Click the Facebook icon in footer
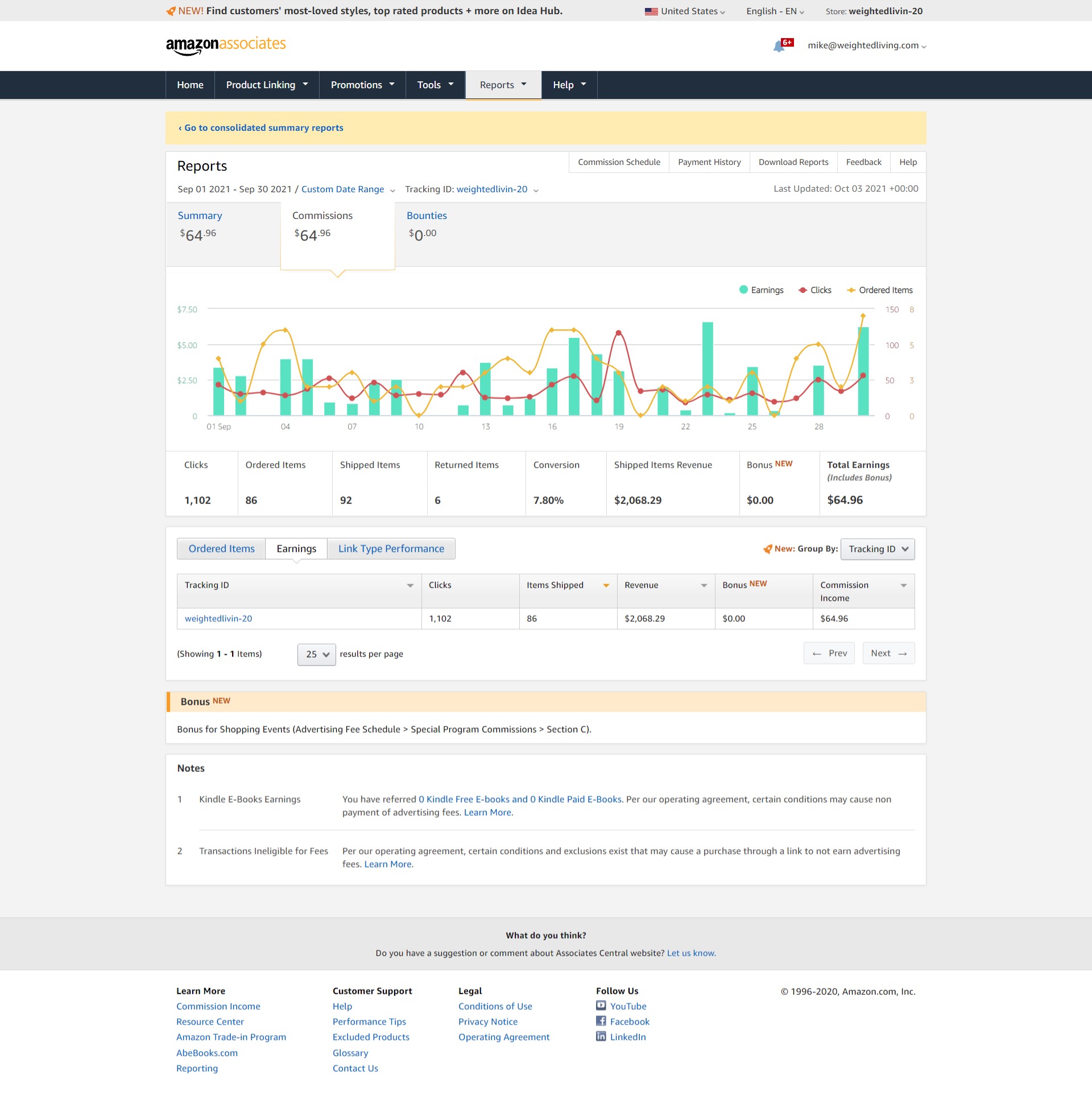 [x=601, y=1021]
